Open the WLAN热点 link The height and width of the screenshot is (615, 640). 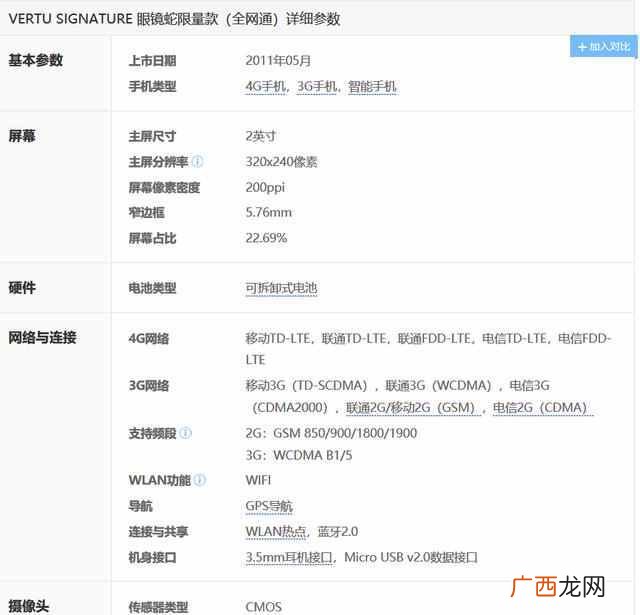276,531
